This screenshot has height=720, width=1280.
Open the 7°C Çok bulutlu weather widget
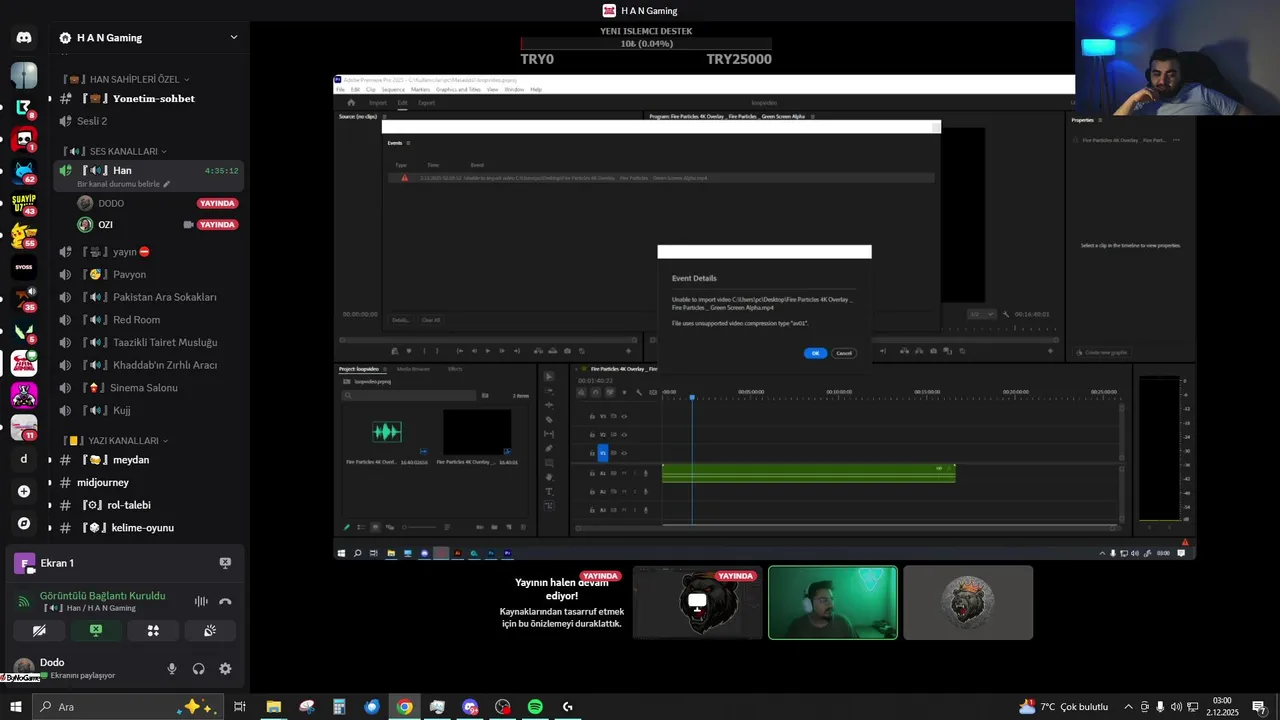(1063, 707)
